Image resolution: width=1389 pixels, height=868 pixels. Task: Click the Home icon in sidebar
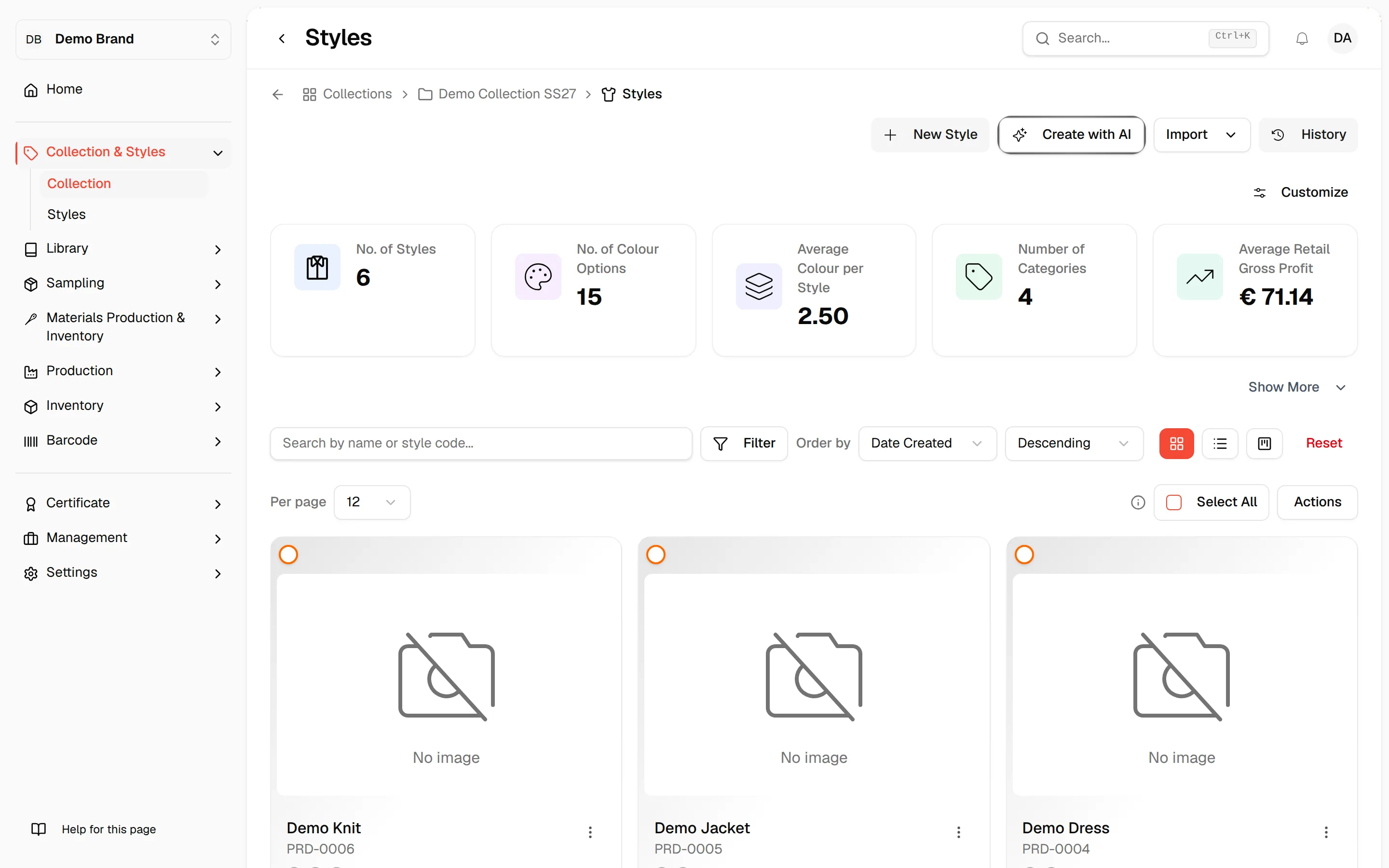pos(31,90)
